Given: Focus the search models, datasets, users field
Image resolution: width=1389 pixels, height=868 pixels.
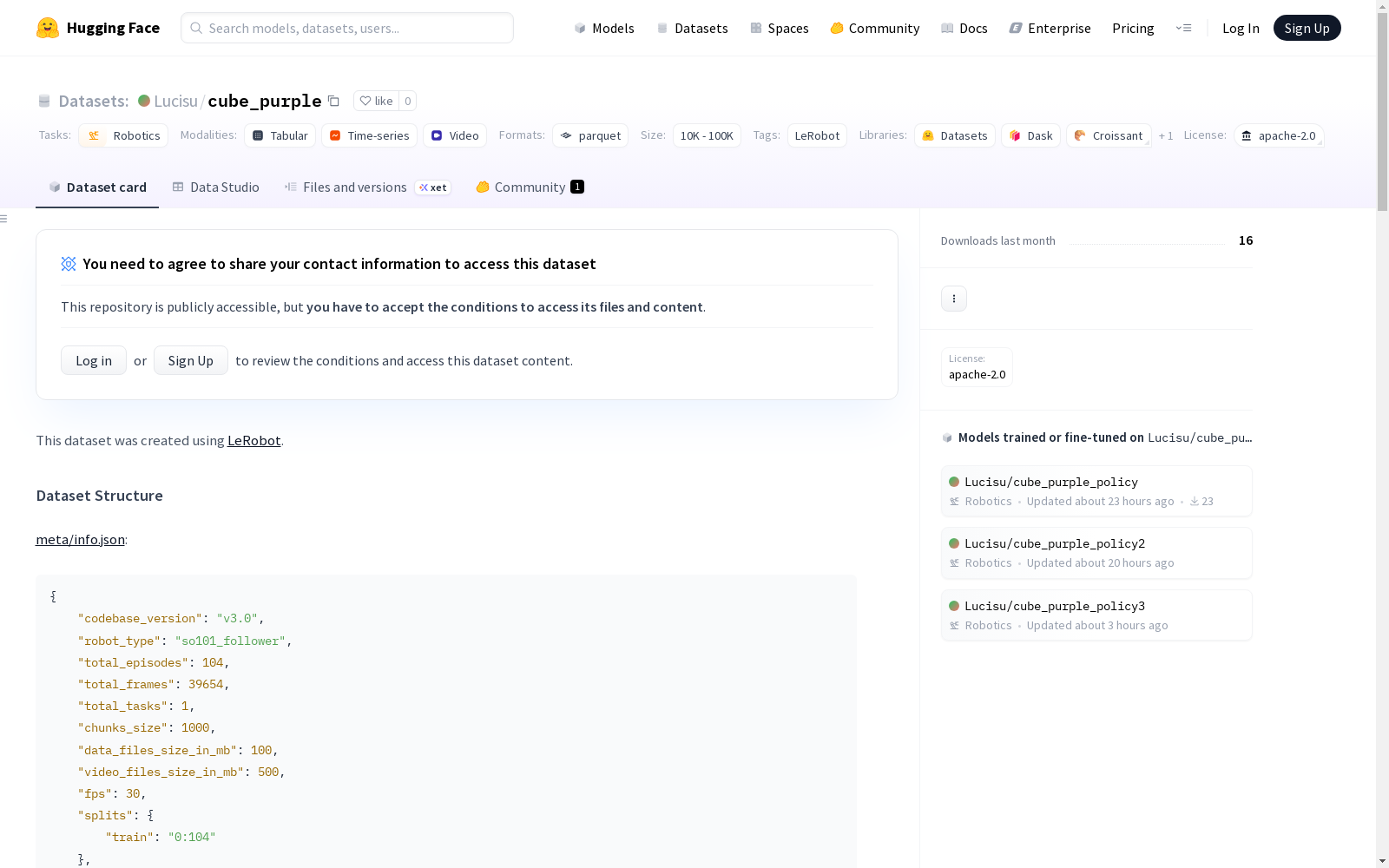Looking at the screenshot, I should pos(347,28).
